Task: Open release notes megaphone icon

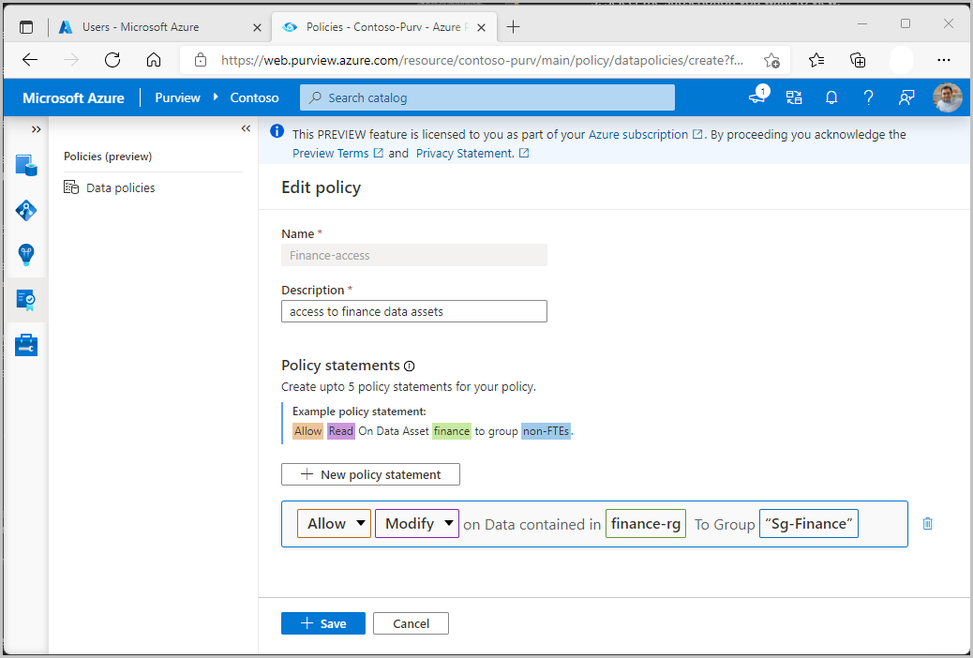Action: (x=757, y=97)
